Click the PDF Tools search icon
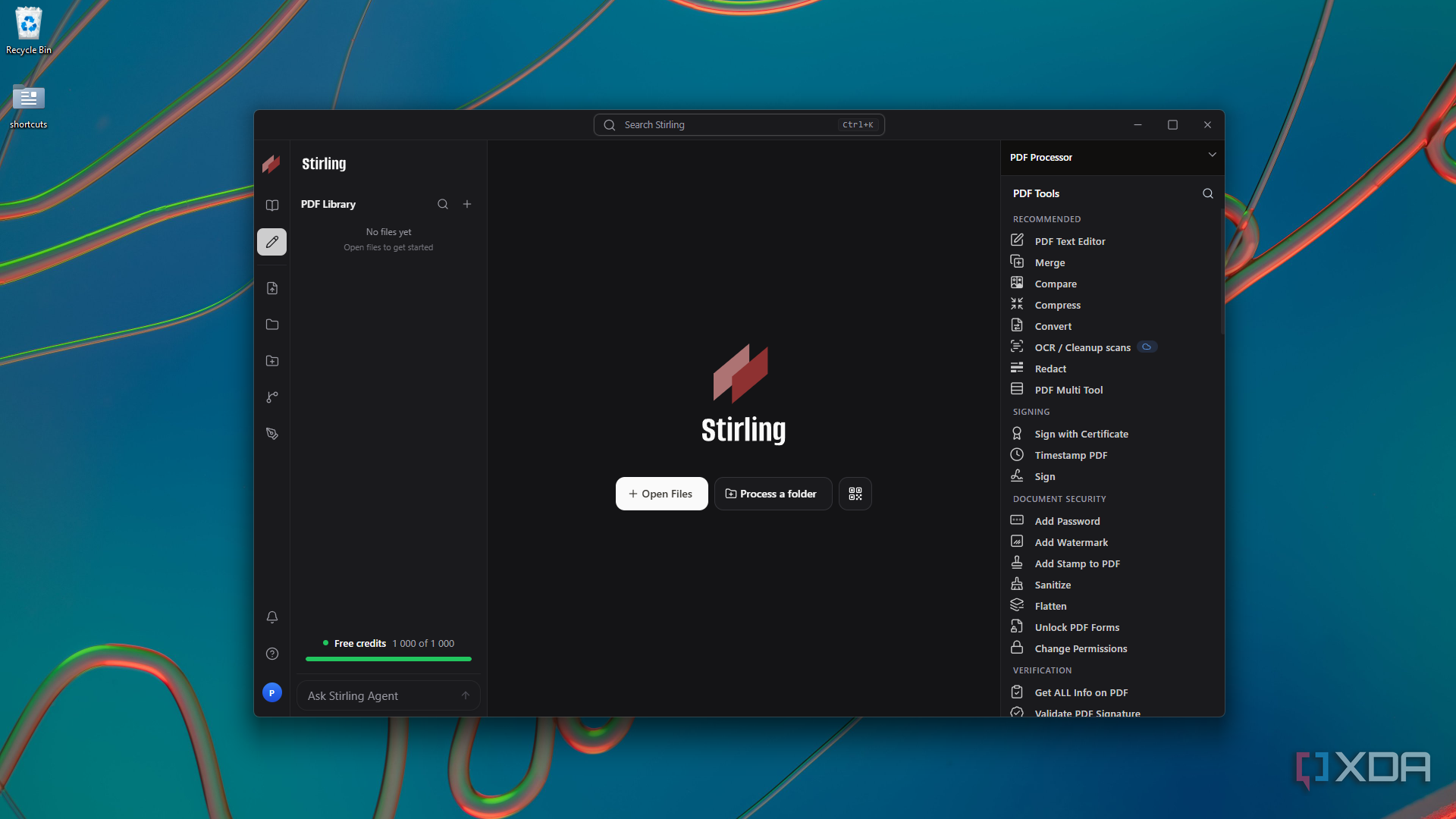Image resolution: width=1456 pixels, height=819 pixels. click(1208, 193)
